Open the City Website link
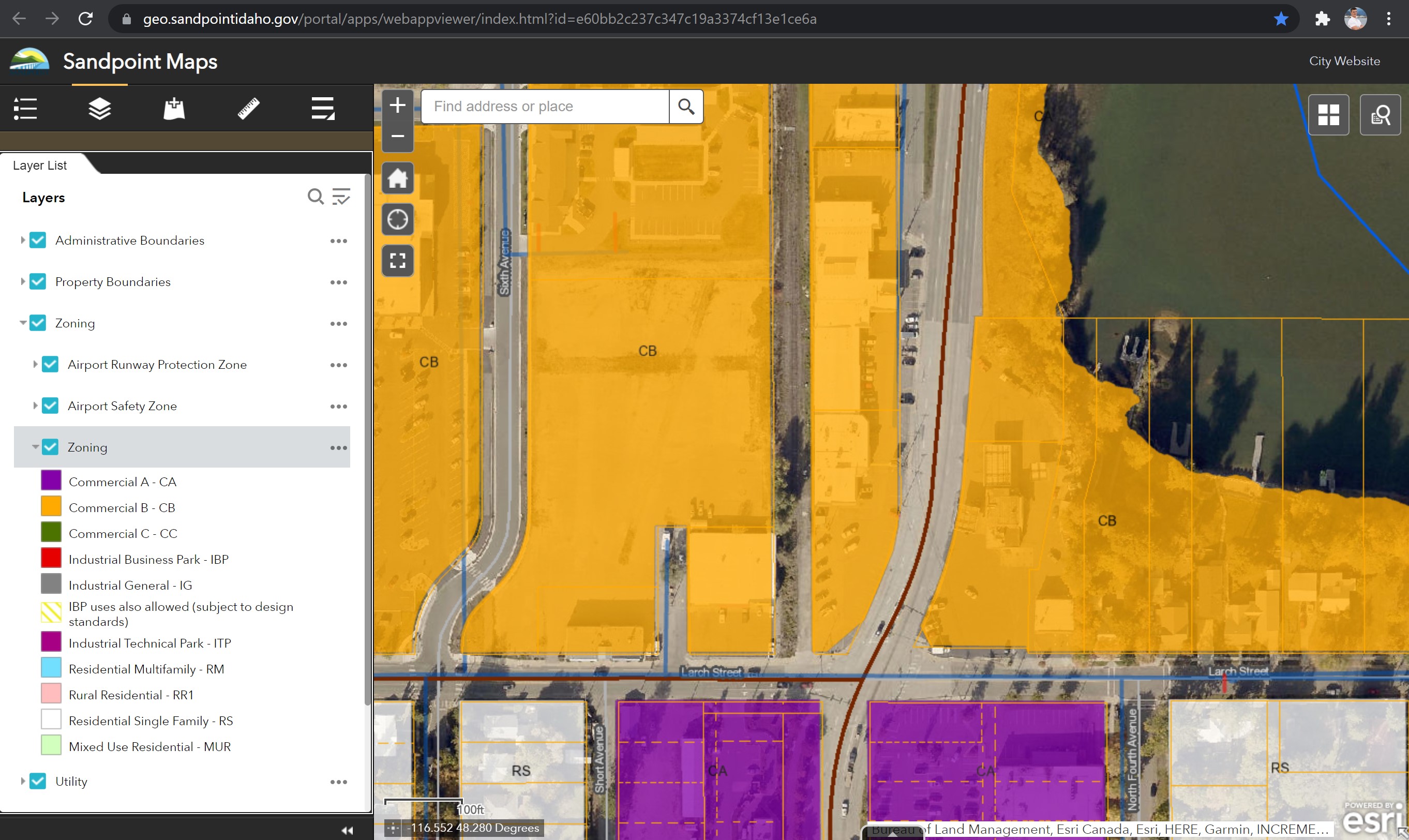 click(x=1344, y=61)
